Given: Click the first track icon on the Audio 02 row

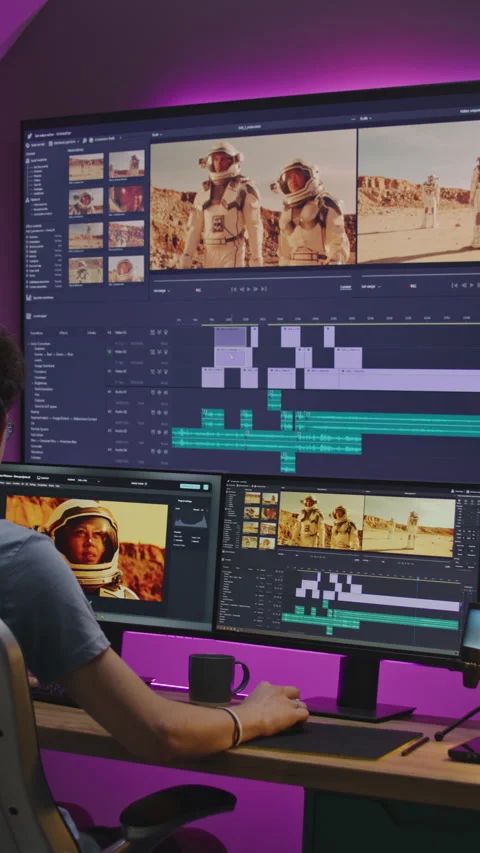Looking at the screenshot, I should [152, 412].
